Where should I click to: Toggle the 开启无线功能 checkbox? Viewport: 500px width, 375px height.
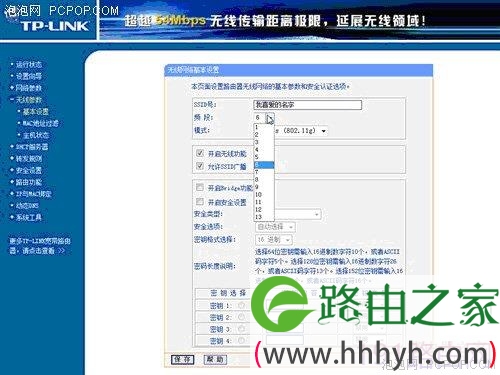tap(200, 153)
